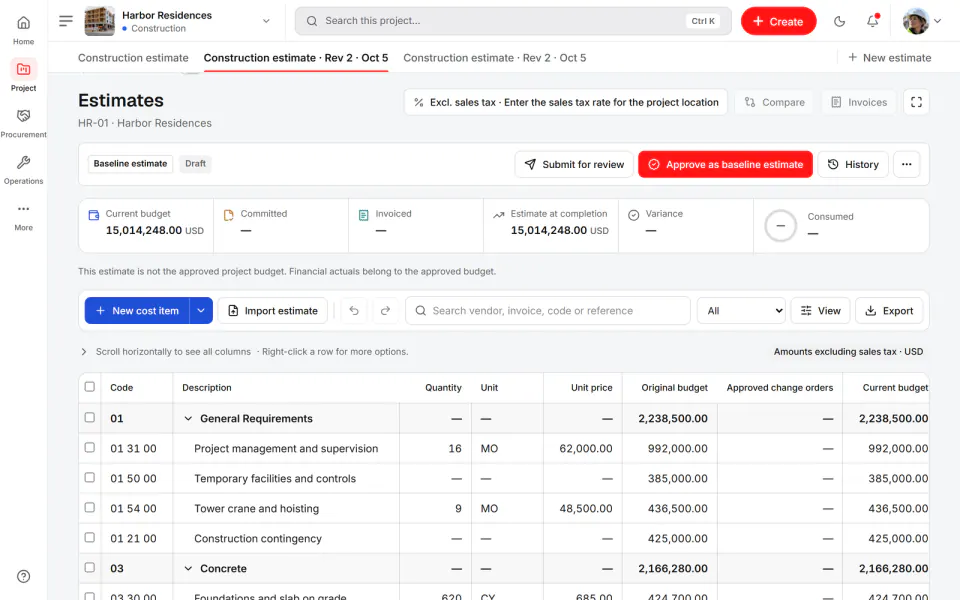Collapse the Concrete group
The image size is (960, 600).
tap(188, 569)
